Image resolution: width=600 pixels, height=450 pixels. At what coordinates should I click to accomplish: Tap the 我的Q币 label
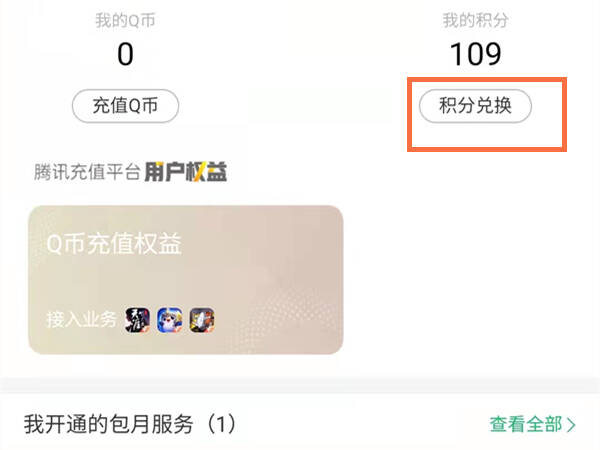point(125,20)
